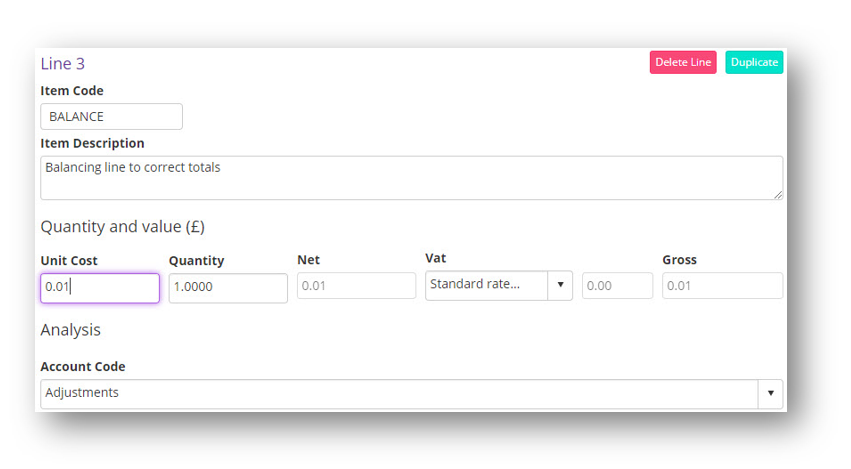Select the Net label

coord(308,260)
